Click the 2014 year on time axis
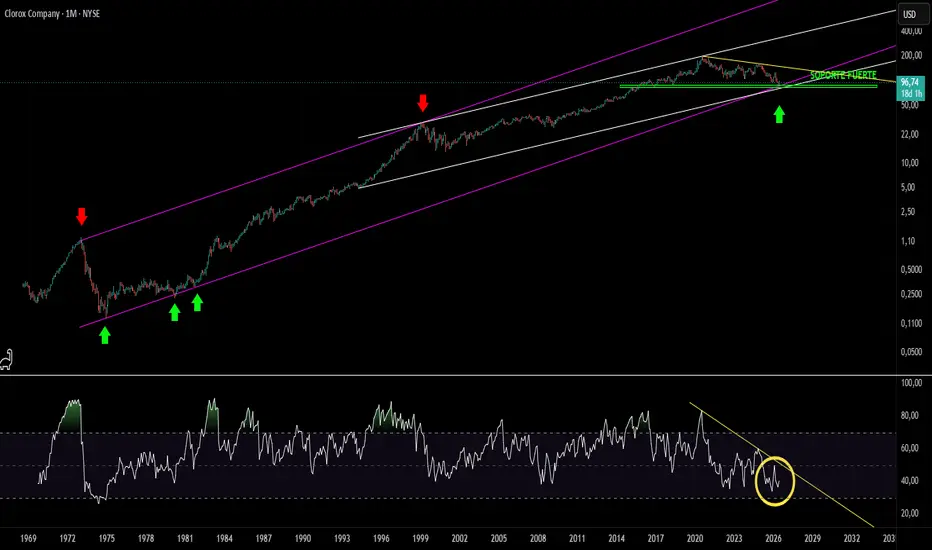This screenshot has width=932, height=550. pos(616,539)
